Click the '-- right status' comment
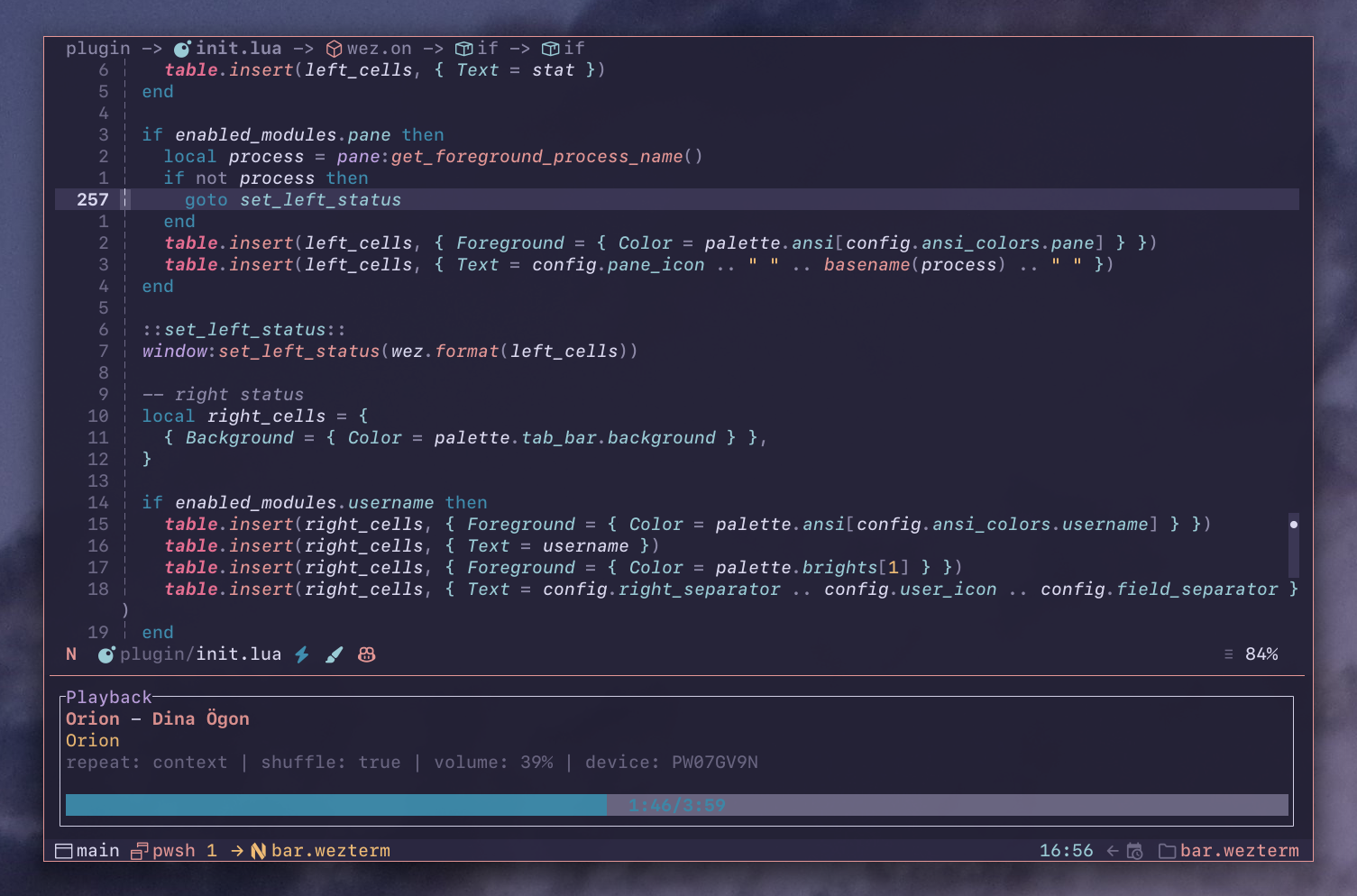 (x=223, y=395)
